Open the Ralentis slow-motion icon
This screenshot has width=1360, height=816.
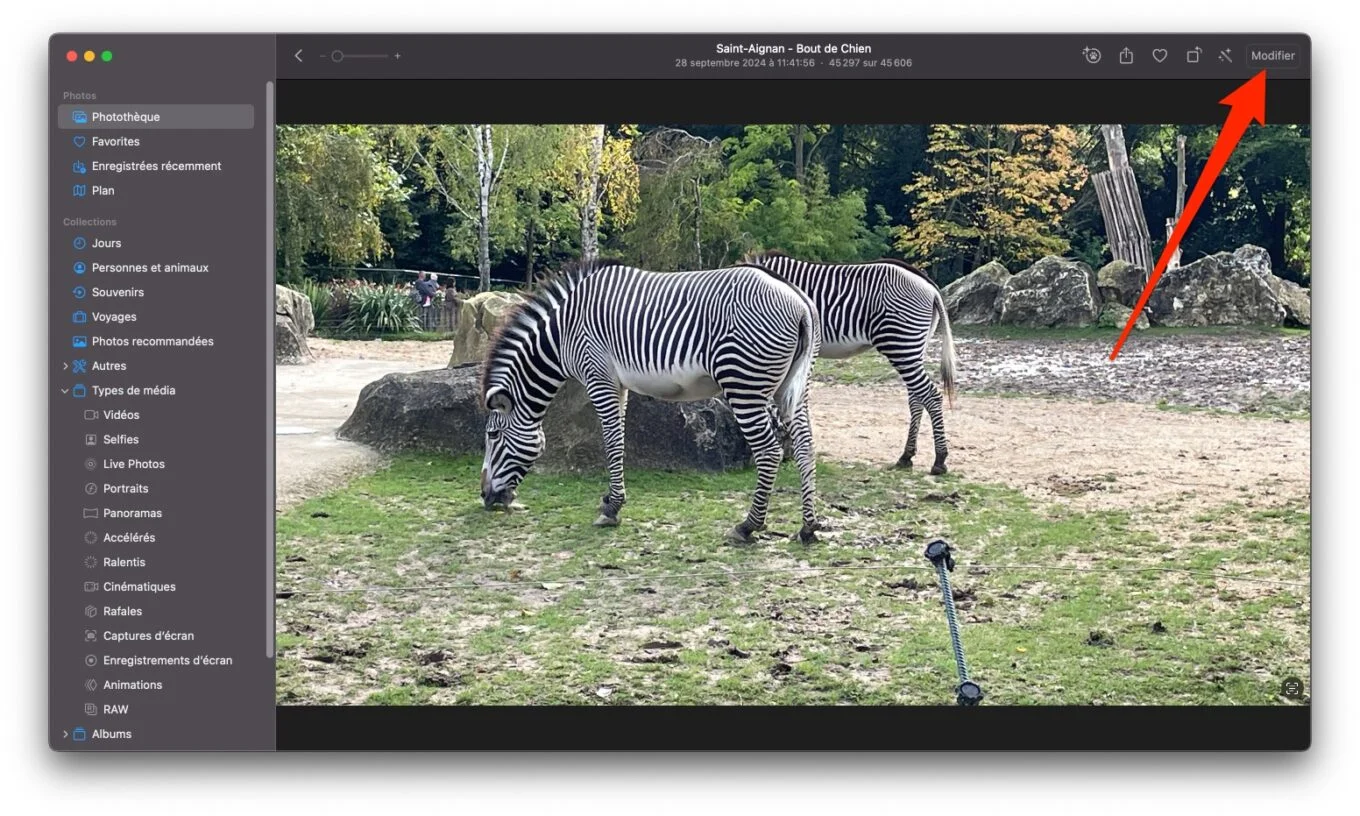[91, 562]
